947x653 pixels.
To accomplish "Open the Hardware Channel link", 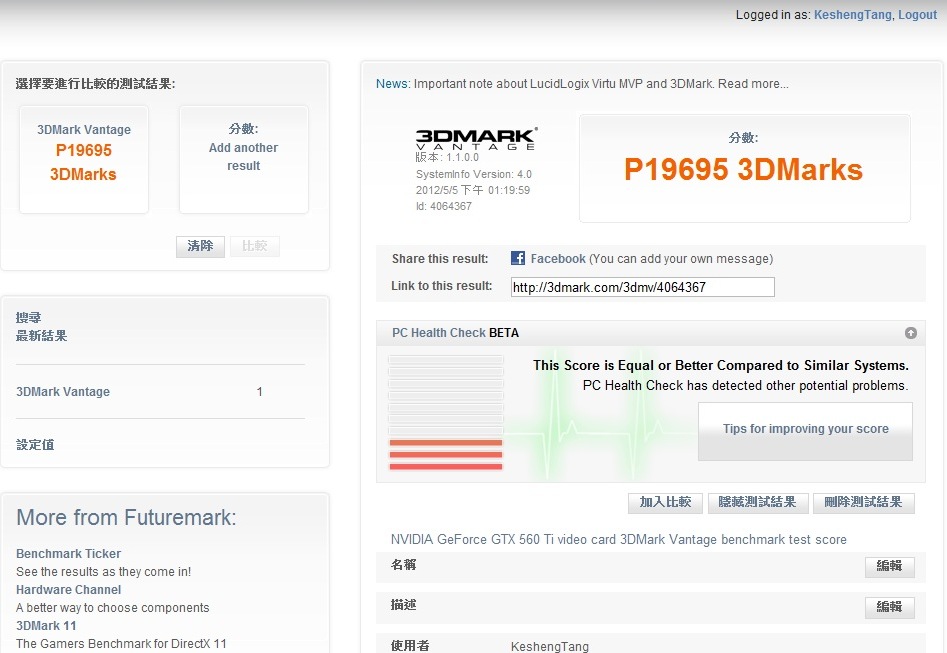I will coord(68,590).
